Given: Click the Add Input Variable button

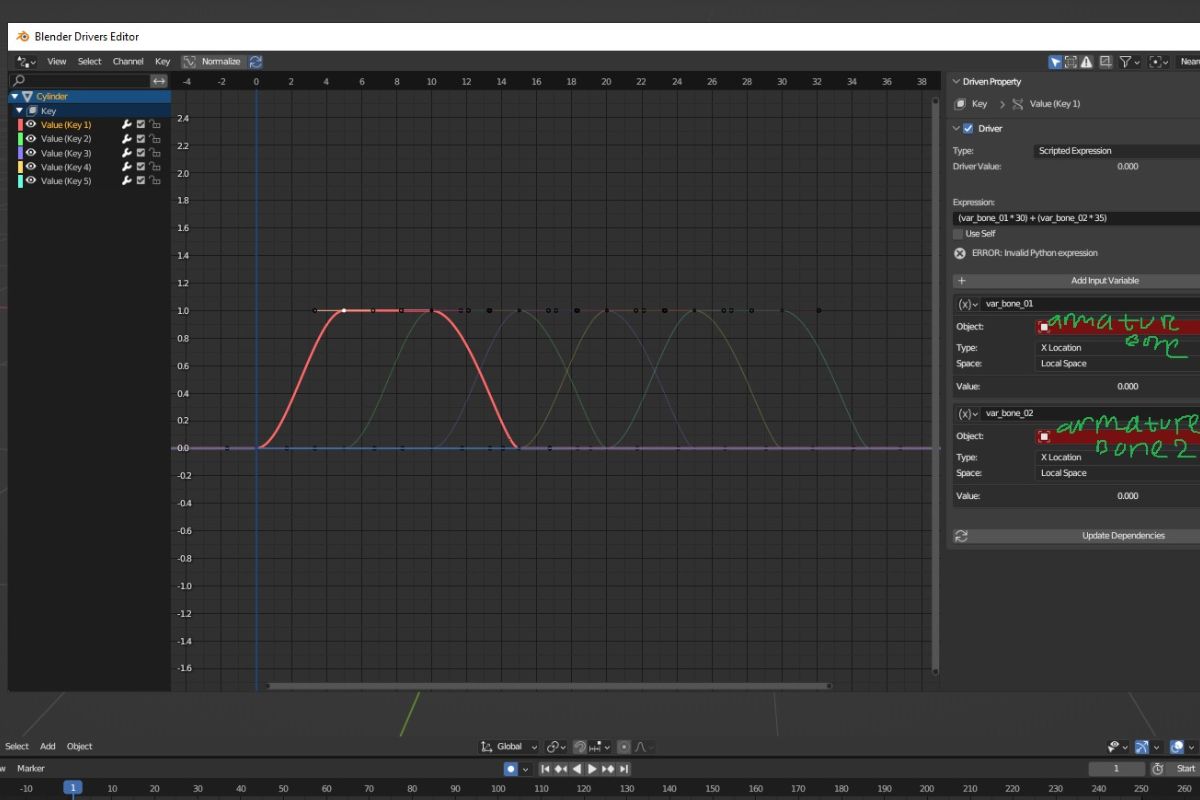Looking at the screenshot, I should pyautogui.click(x=1075, y=281).
